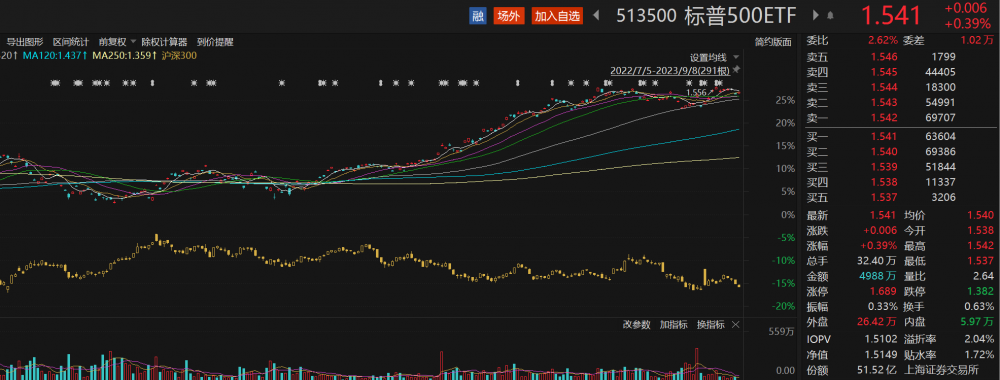The width and height of the screenshot is (1000, 380).
Task: Pin the chart range with pin icon
Action: coord(736,69)
